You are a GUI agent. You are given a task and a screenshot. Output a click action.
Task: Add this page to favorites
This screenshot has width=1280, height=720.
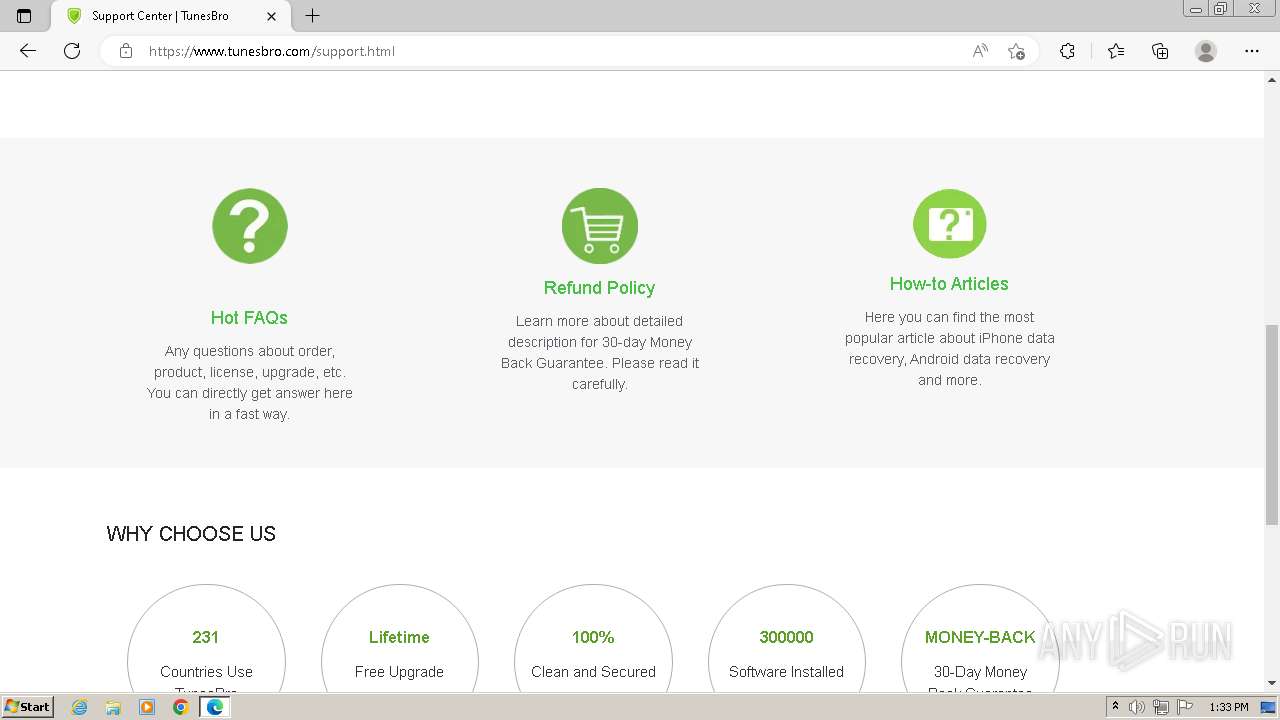1016,51
